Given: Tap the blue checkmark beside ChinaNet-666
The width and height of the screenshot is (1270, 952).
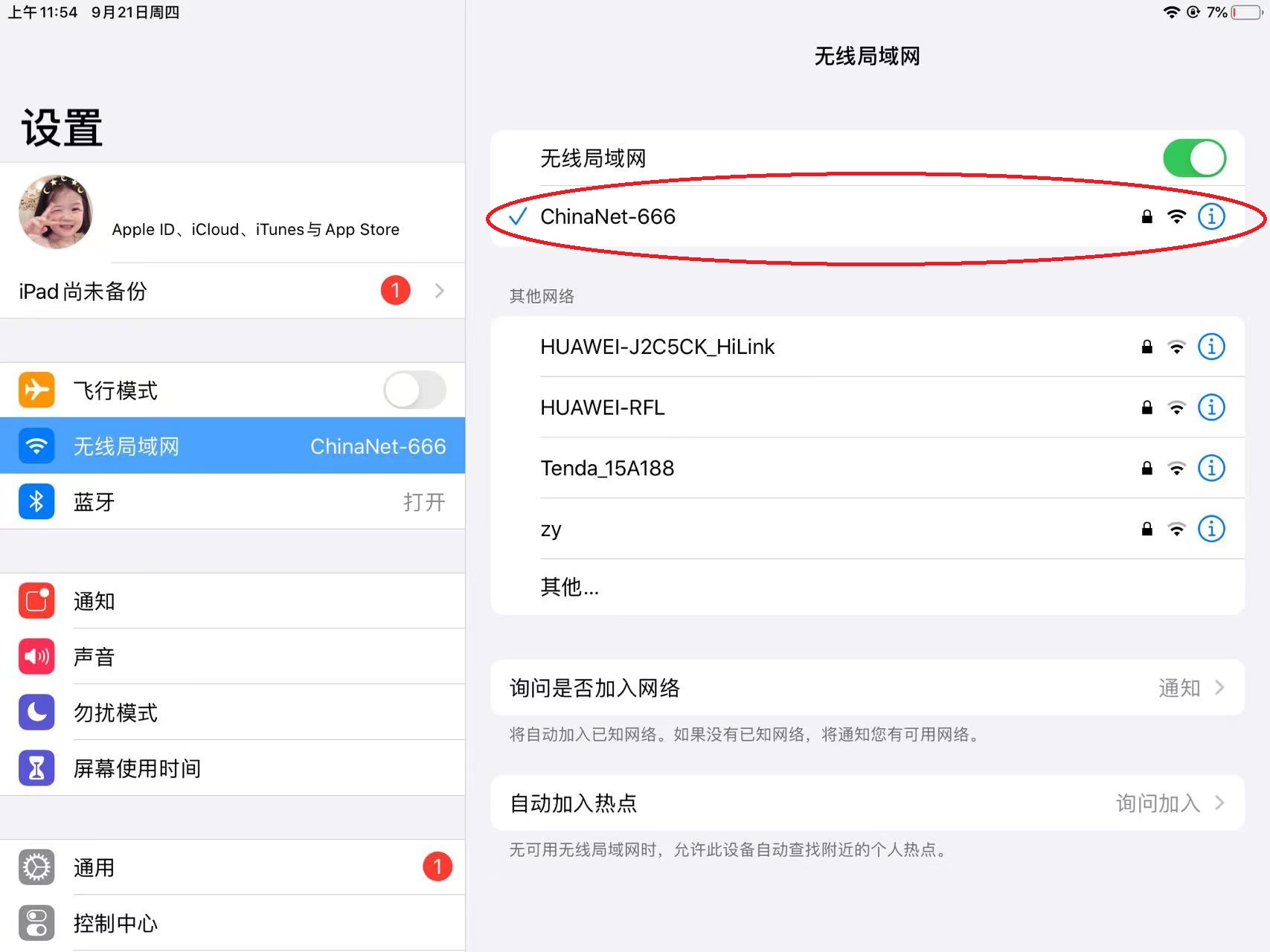Looking at the screenshot, I should click(518, 216).
